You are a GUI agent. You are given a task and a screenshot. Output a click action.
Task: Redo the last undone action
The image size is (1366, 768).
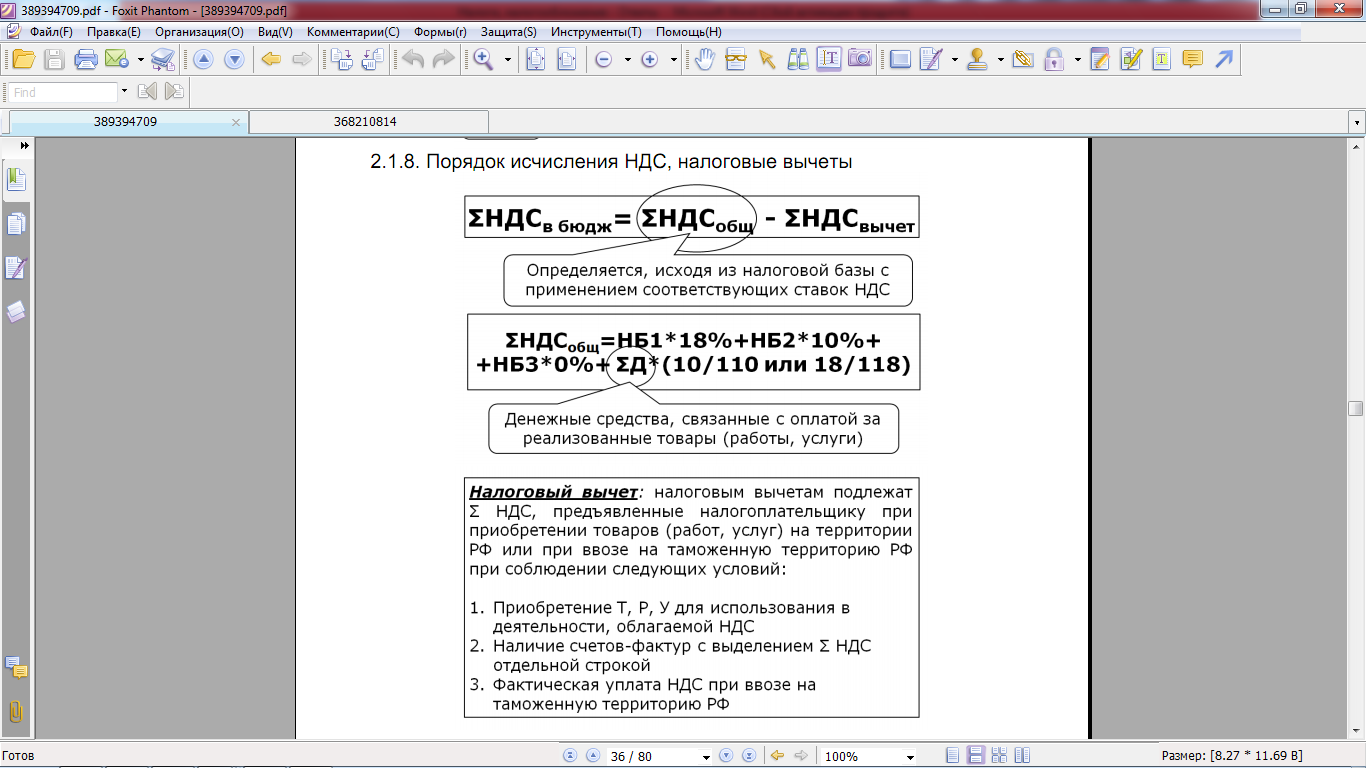443,59
